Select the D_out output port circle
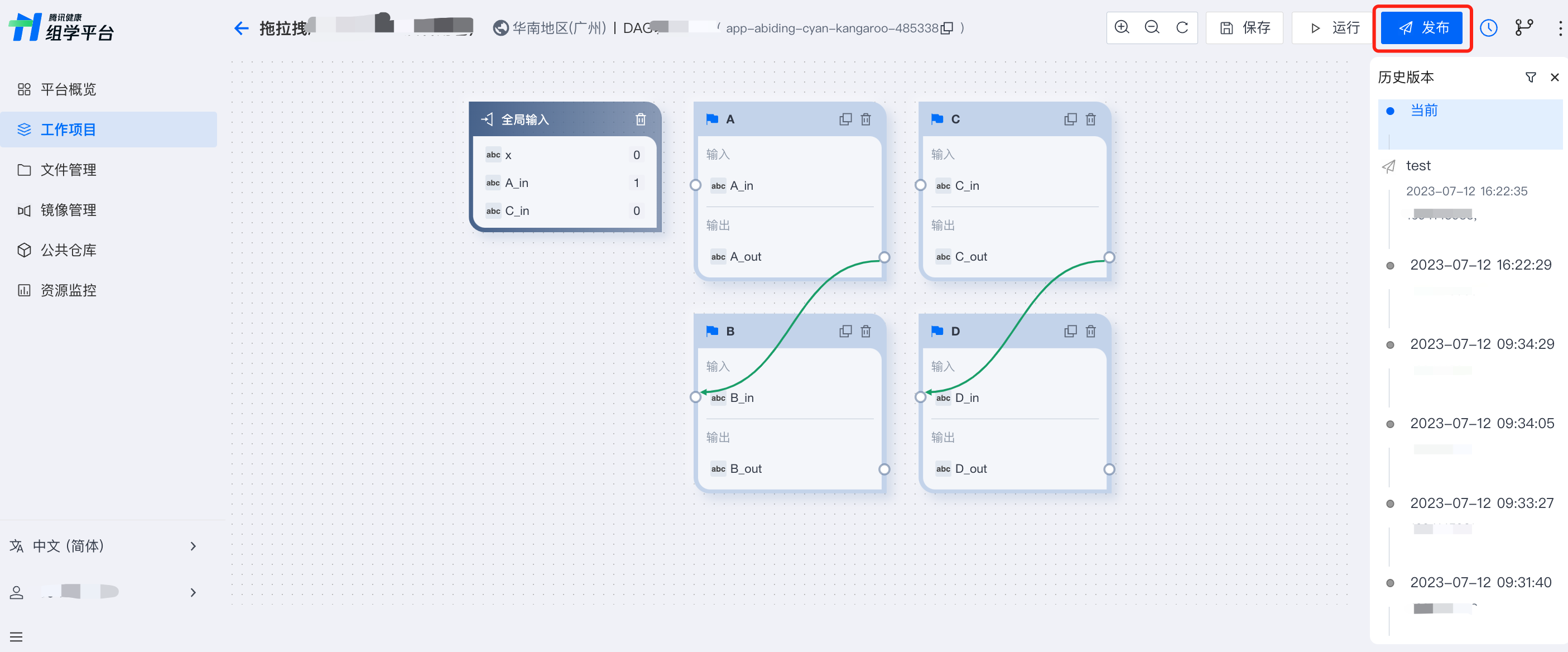This screenshot has width=1568, height=652. (1109, 469)
